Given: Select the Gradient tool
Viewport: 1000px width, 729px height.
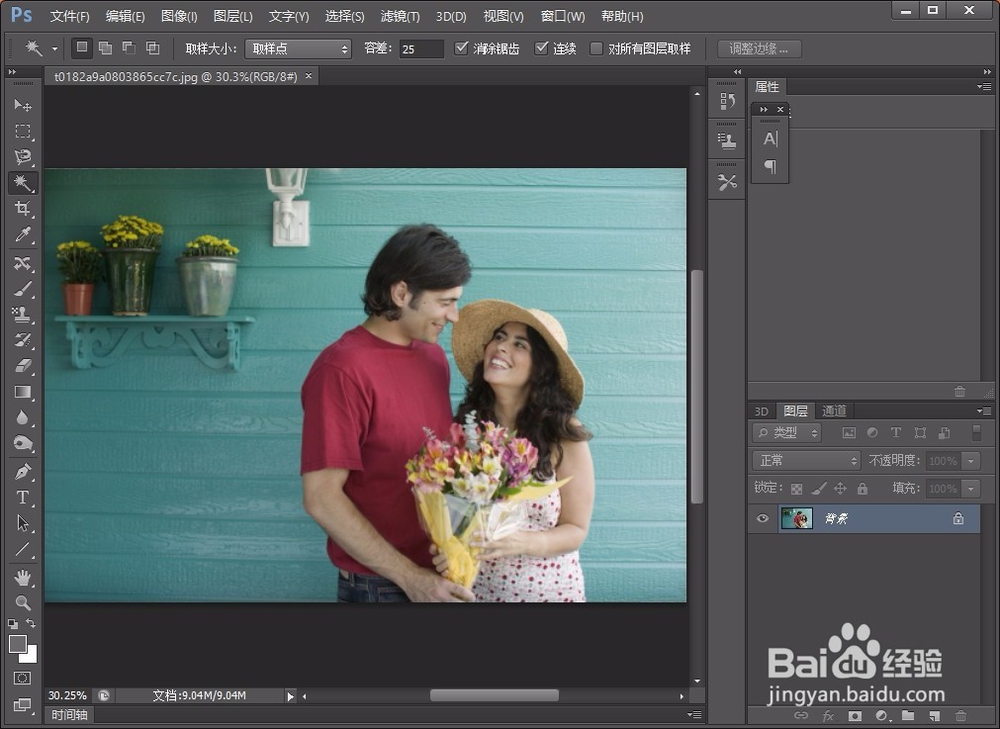Looking at the screenshot, I should coord(23,392).
